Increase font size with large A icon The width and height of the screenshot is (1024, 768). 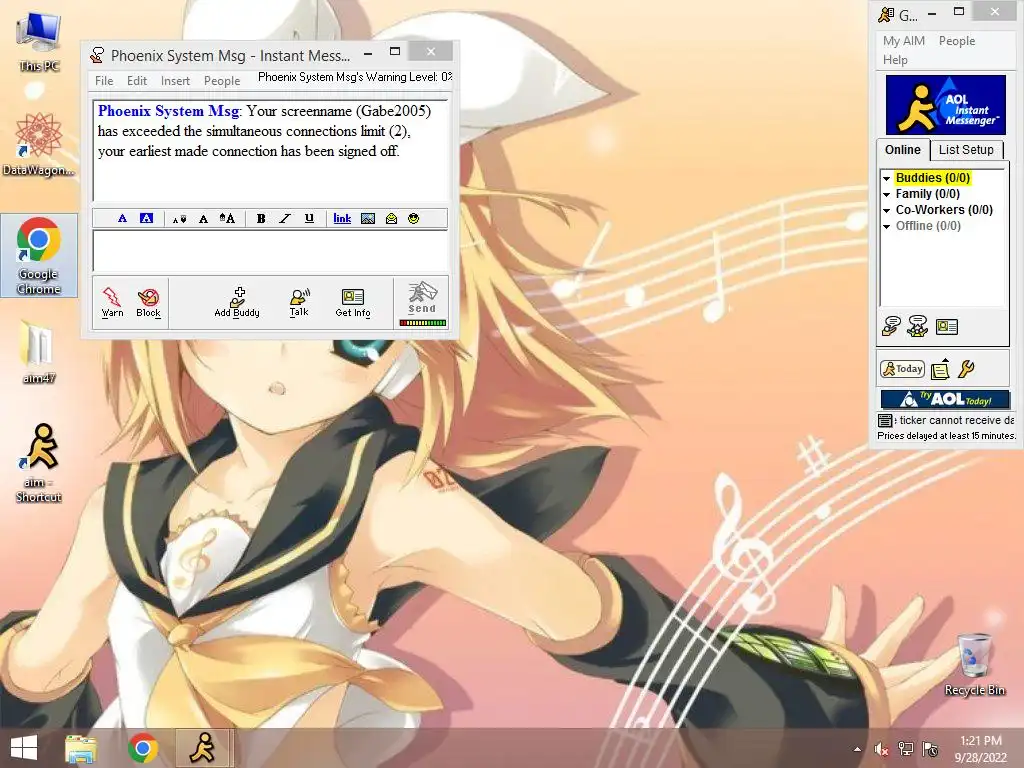click(x=227, y=219)
